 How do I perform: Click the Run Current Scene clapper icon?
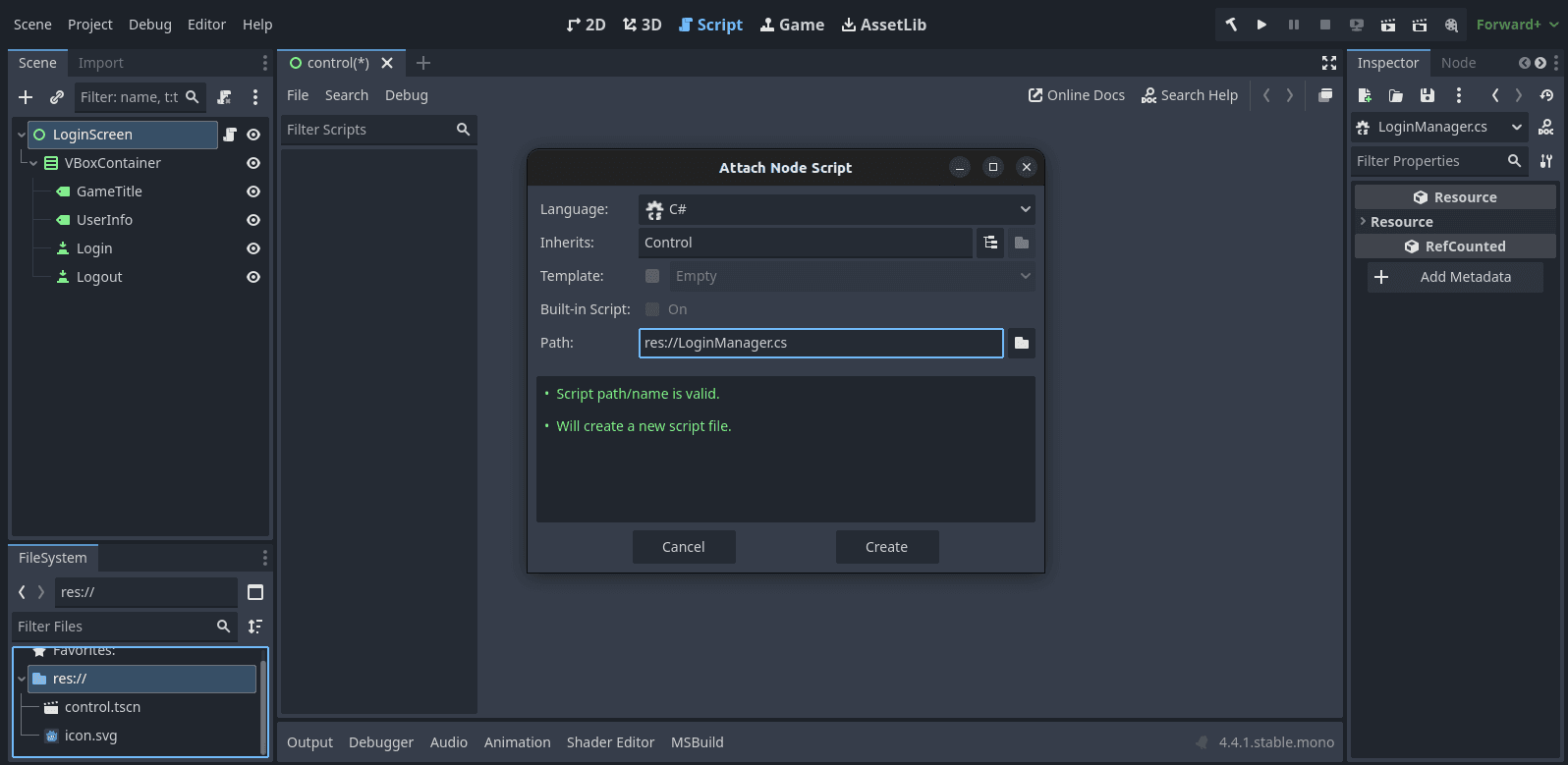pos(1387,25)
